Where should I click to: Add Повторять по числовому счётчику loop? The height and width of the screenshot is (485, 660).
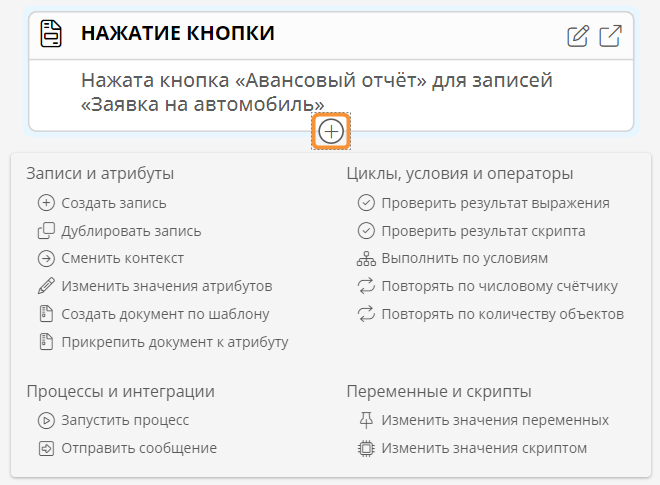tap(500, 286)
